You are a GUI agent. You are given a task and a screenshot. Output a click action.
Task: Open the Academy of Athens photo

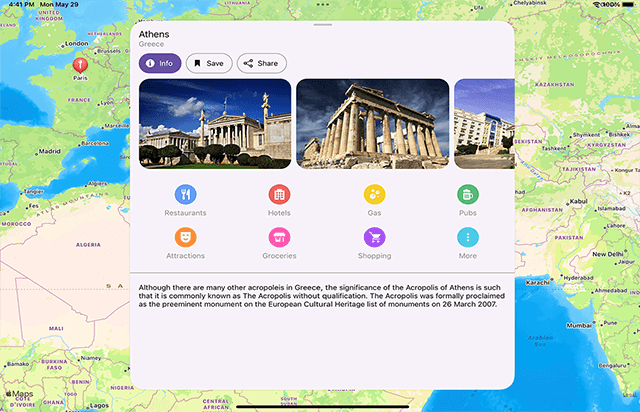pos(215,124)
